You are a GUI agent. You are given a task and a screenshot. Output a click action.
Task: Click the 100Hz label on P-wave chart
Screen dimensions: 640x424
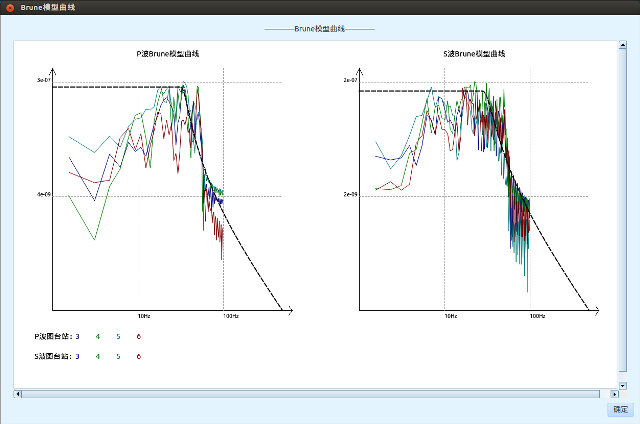[x=229, y=316]
